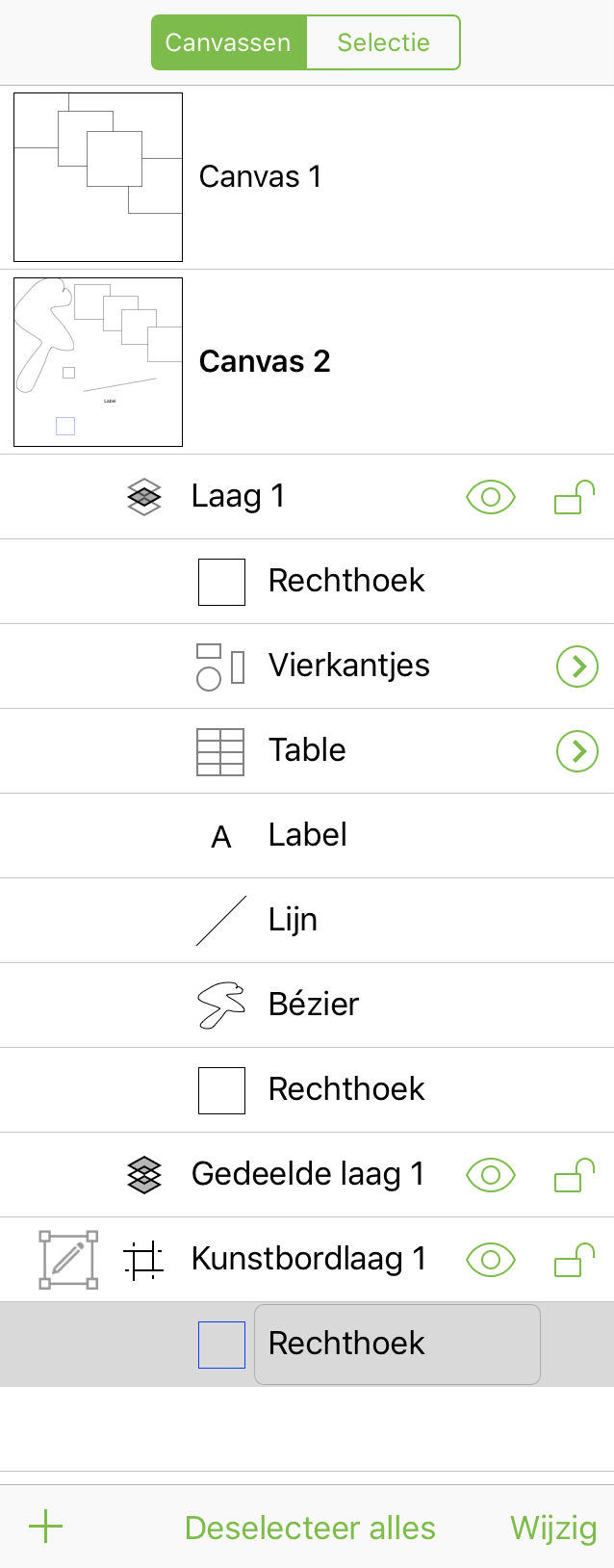Select the Table grid icon

220,750
